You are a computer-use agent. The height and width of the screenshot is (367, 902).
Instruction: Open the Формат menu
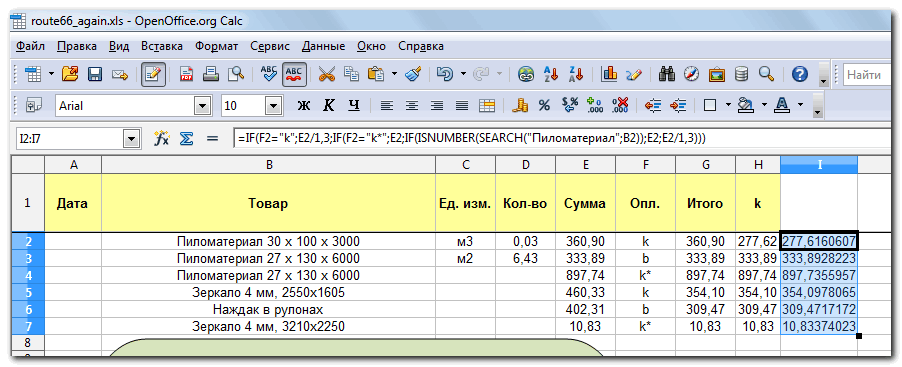coord(216,46)
